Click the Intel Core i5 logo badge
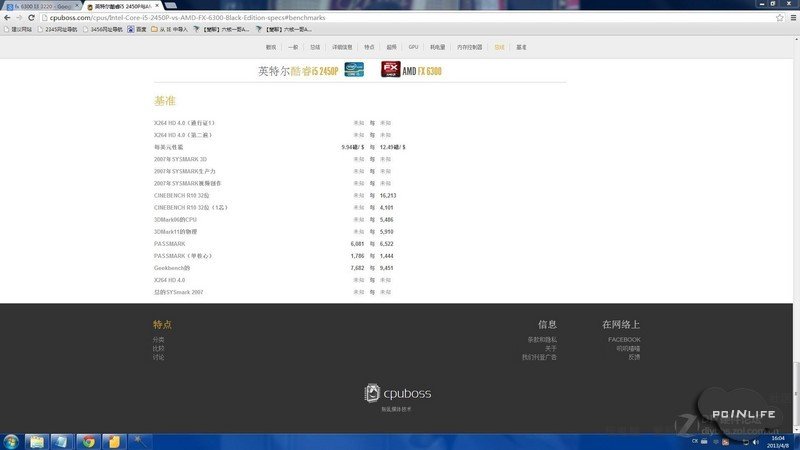This screenshot has width=800, height=450. point(354,69)
